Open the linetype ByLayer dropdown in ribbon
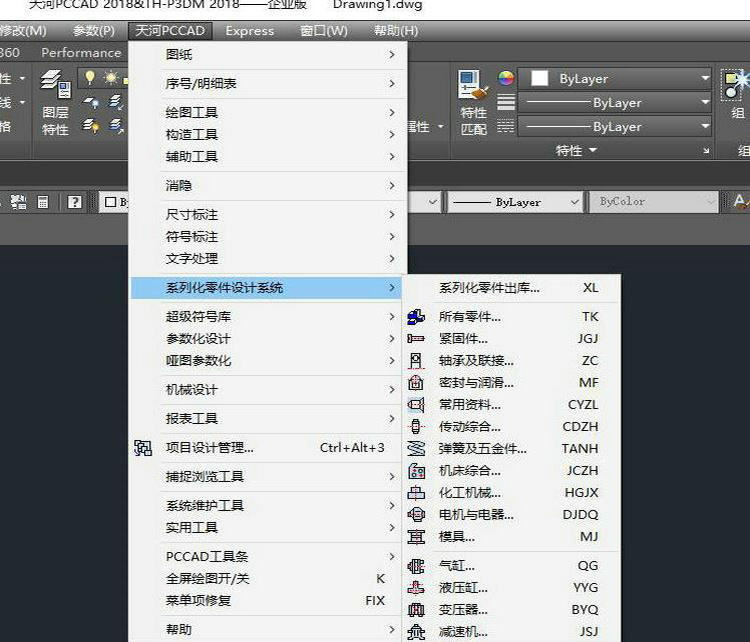This screenshot has height=642, width=750. pyautogui.click(x=615, y=127)
